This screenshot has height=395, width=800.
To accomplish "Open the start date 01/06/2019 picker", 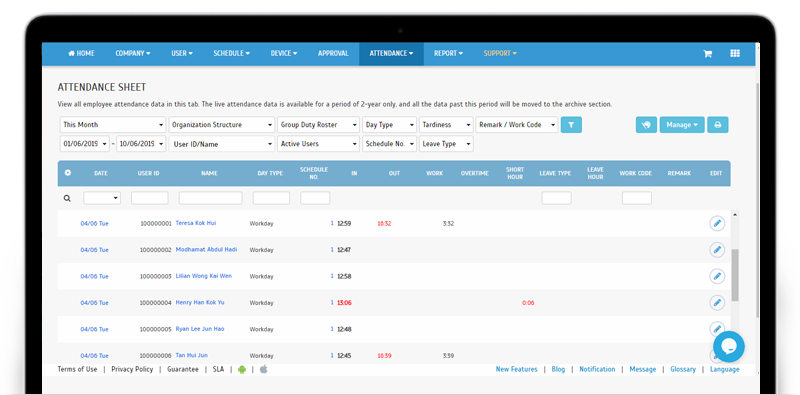I will click(85, 144).
